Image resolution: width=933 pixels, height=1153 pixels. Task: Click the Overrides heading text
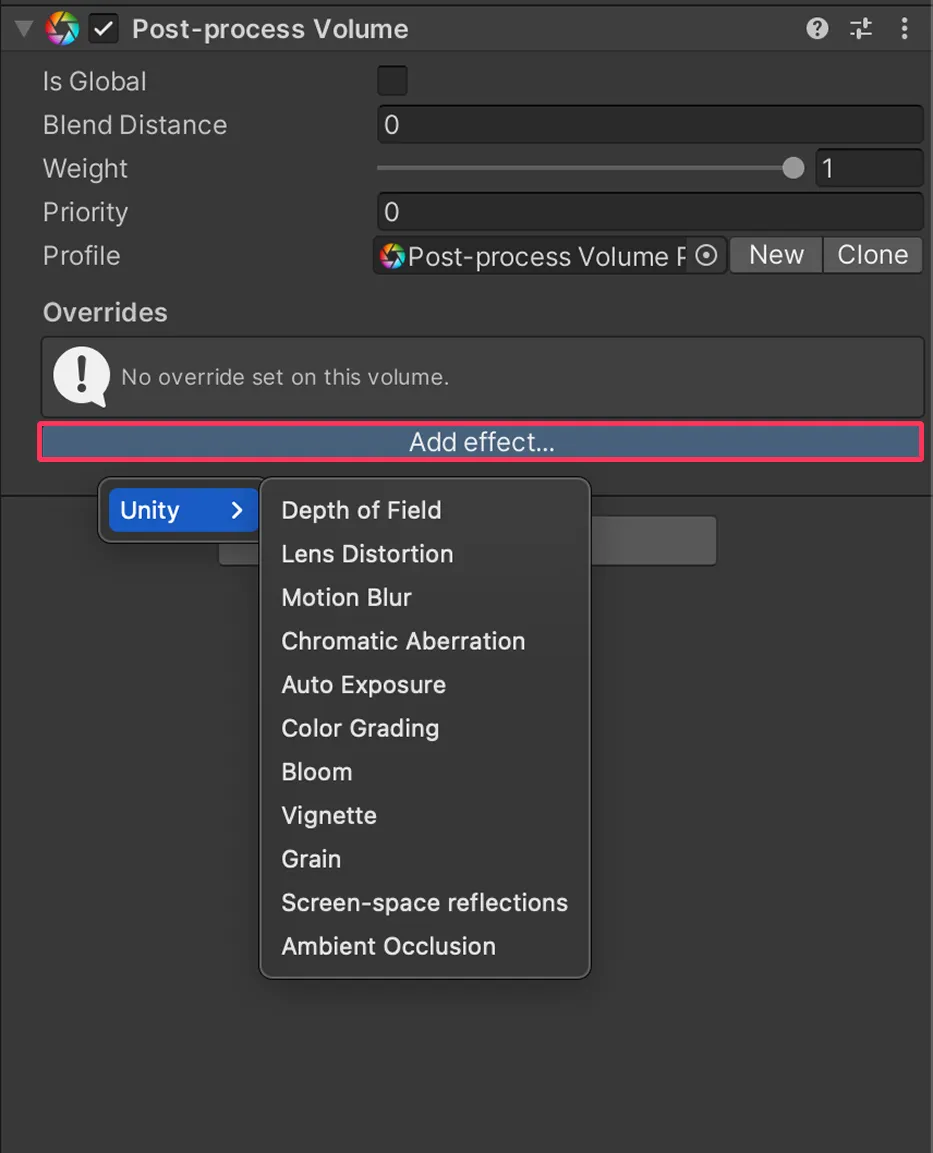coord(105,313)
